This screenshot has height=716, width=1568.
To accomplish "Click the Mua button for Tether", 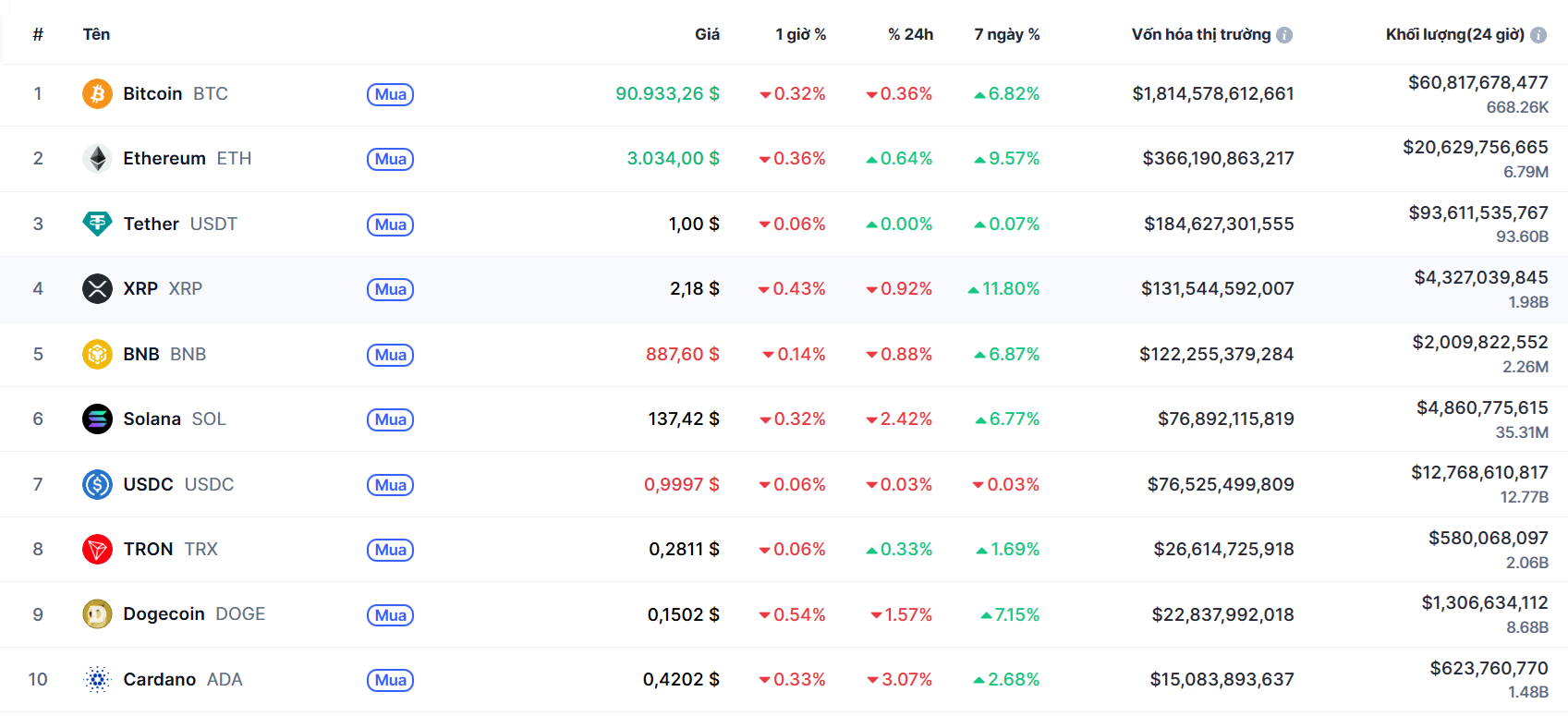I will [x=390, y=225].
